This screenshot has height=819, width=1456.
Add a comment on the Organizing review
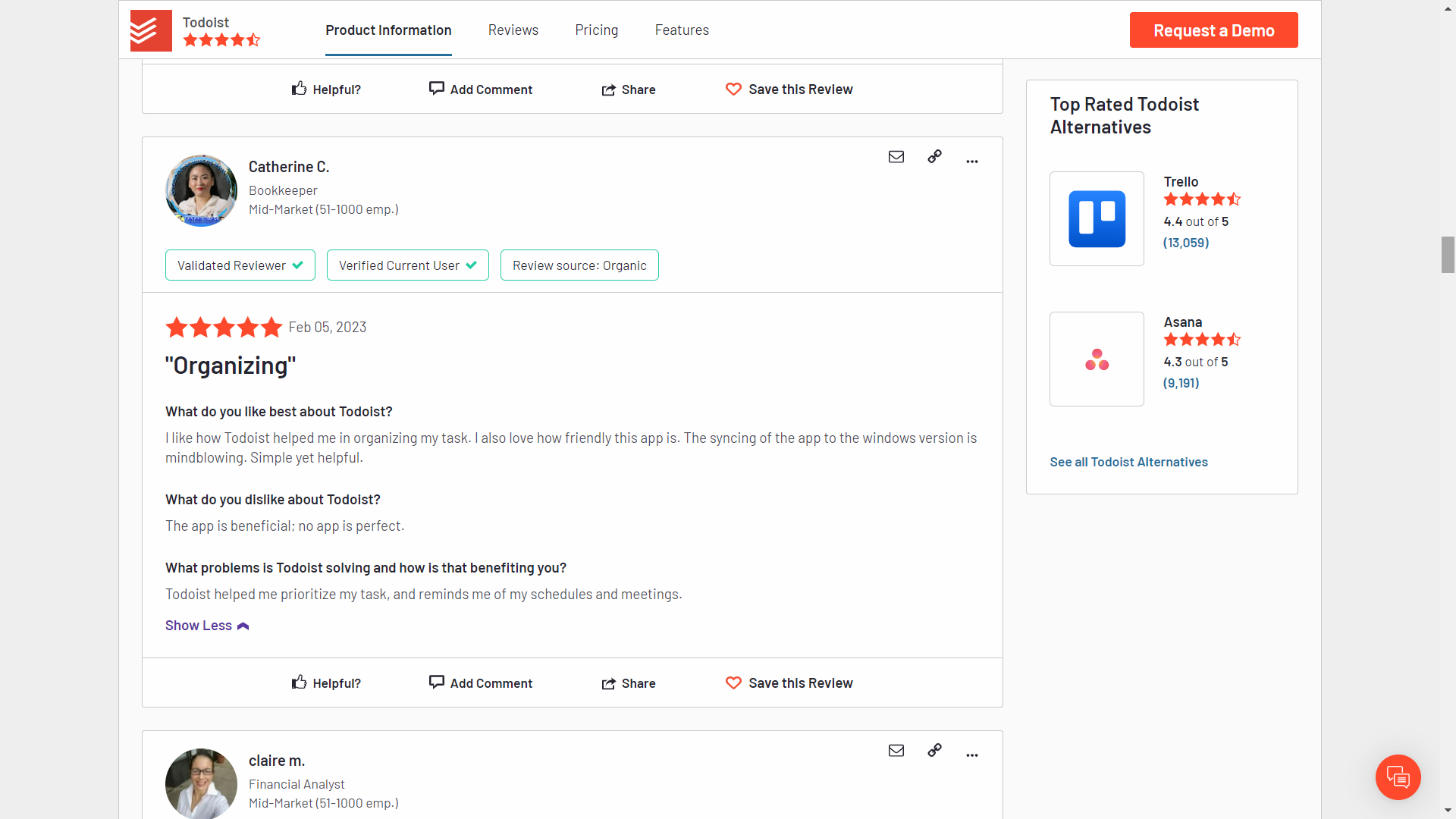coord(480,682)
